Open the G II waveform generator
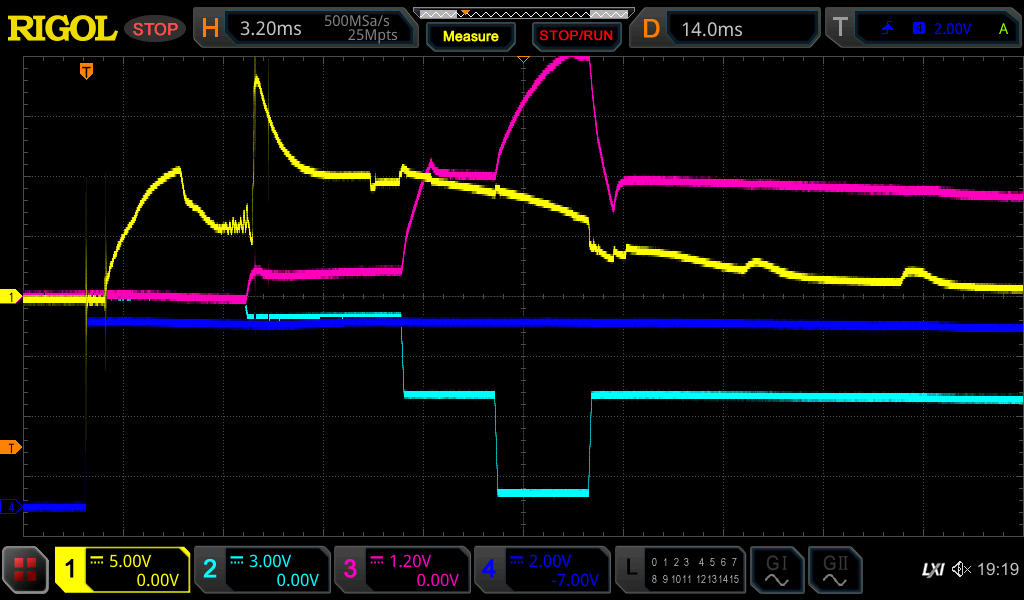 [834, 570]
